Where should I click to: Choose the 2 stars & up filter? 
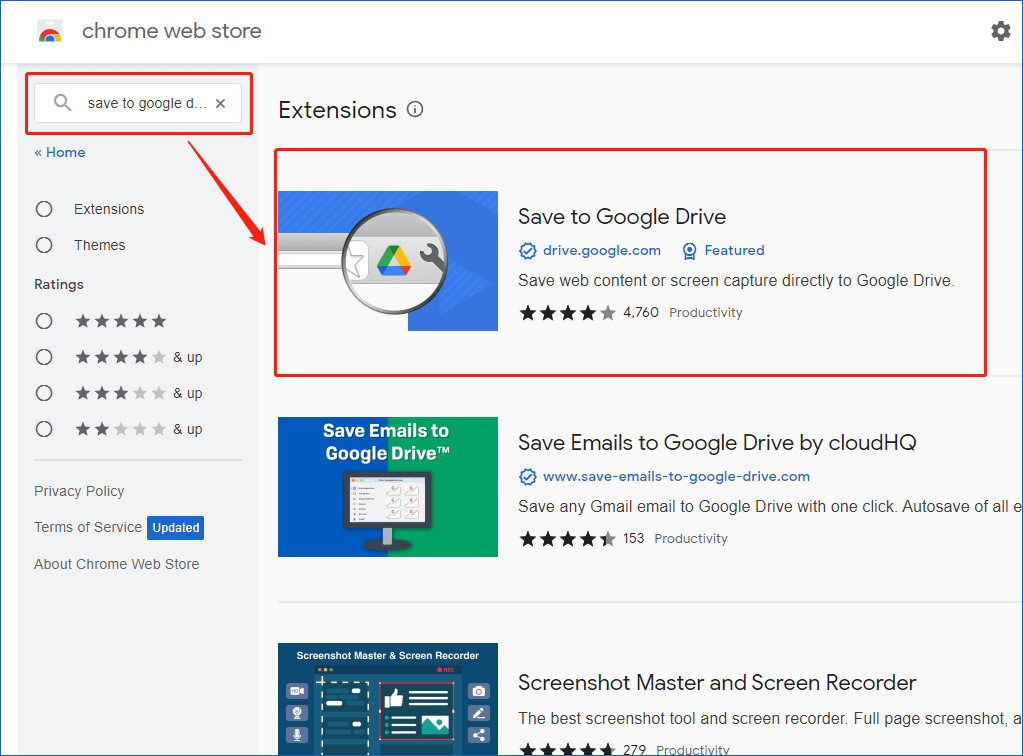pyautogui.click(x=44, y=429)
